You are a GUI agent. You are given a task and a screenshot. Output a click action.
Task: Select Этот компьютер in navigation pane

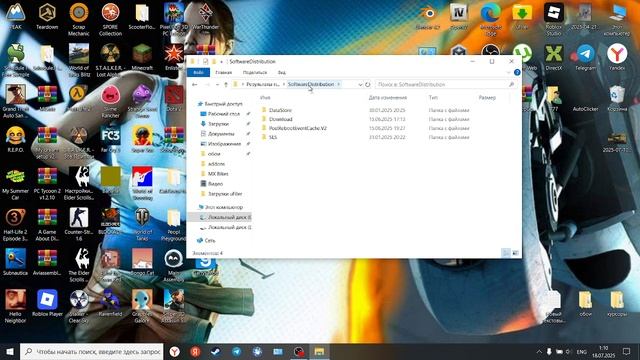[x=223, y=207]
